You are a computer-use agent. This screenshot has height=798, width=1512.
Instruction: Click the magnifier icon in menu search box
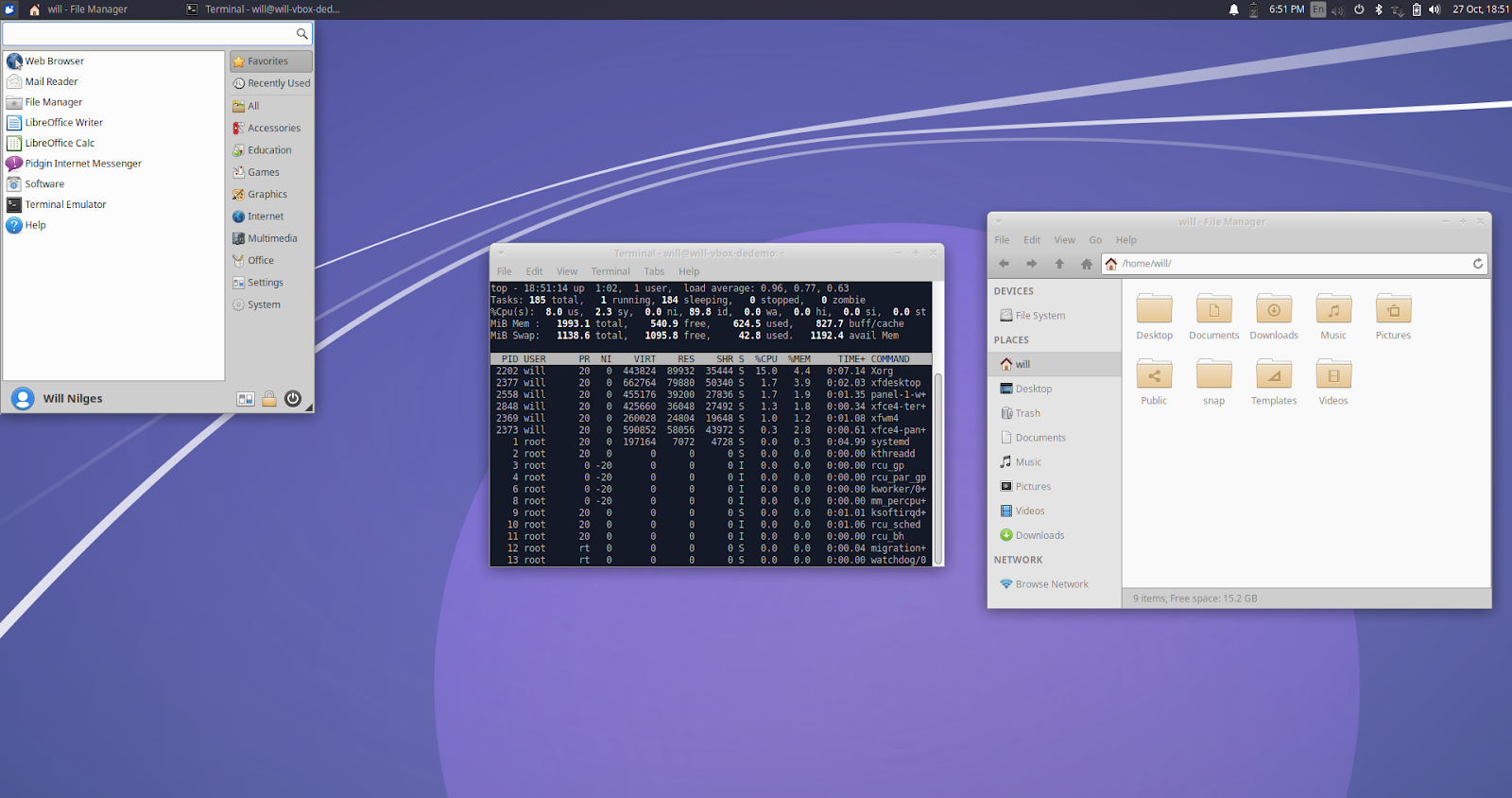click(x=302, y=34)
